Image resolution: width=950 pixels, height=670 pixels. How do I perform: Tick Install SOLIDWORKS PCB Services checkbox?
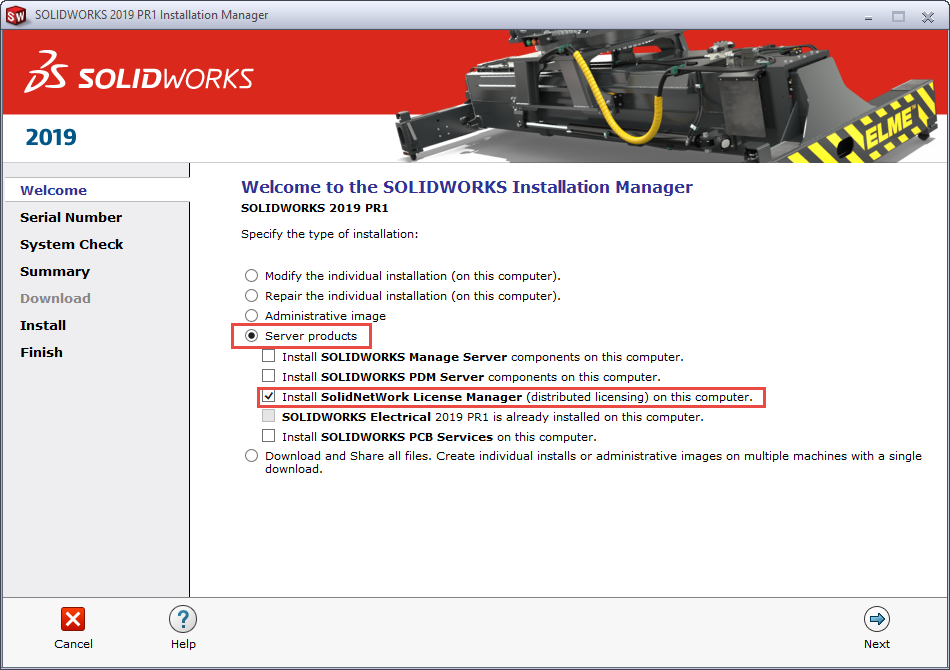click(x=269, y=437)
